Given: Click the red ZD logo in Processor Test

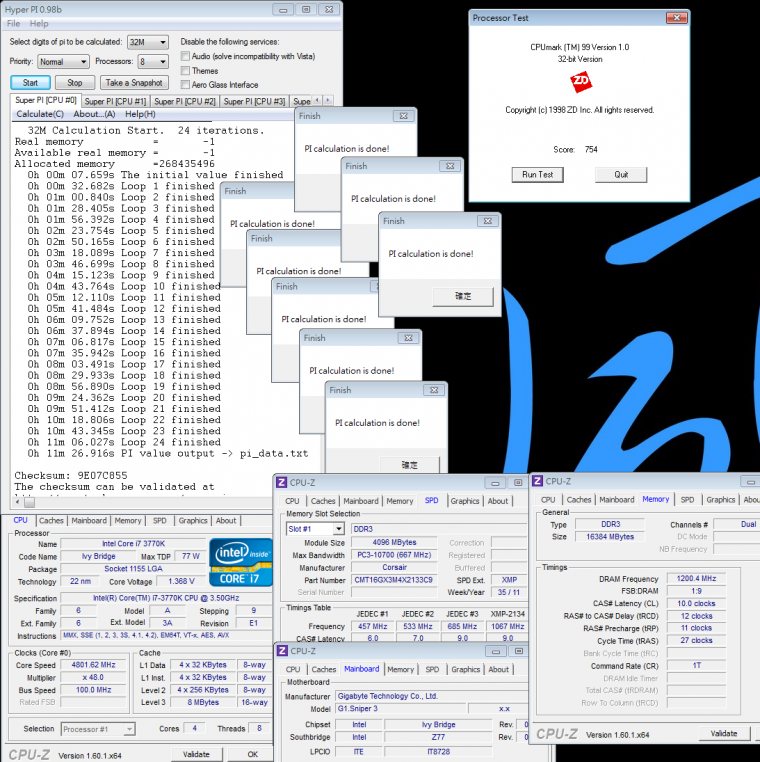Looking at the screenshot, I should point(579,82).
